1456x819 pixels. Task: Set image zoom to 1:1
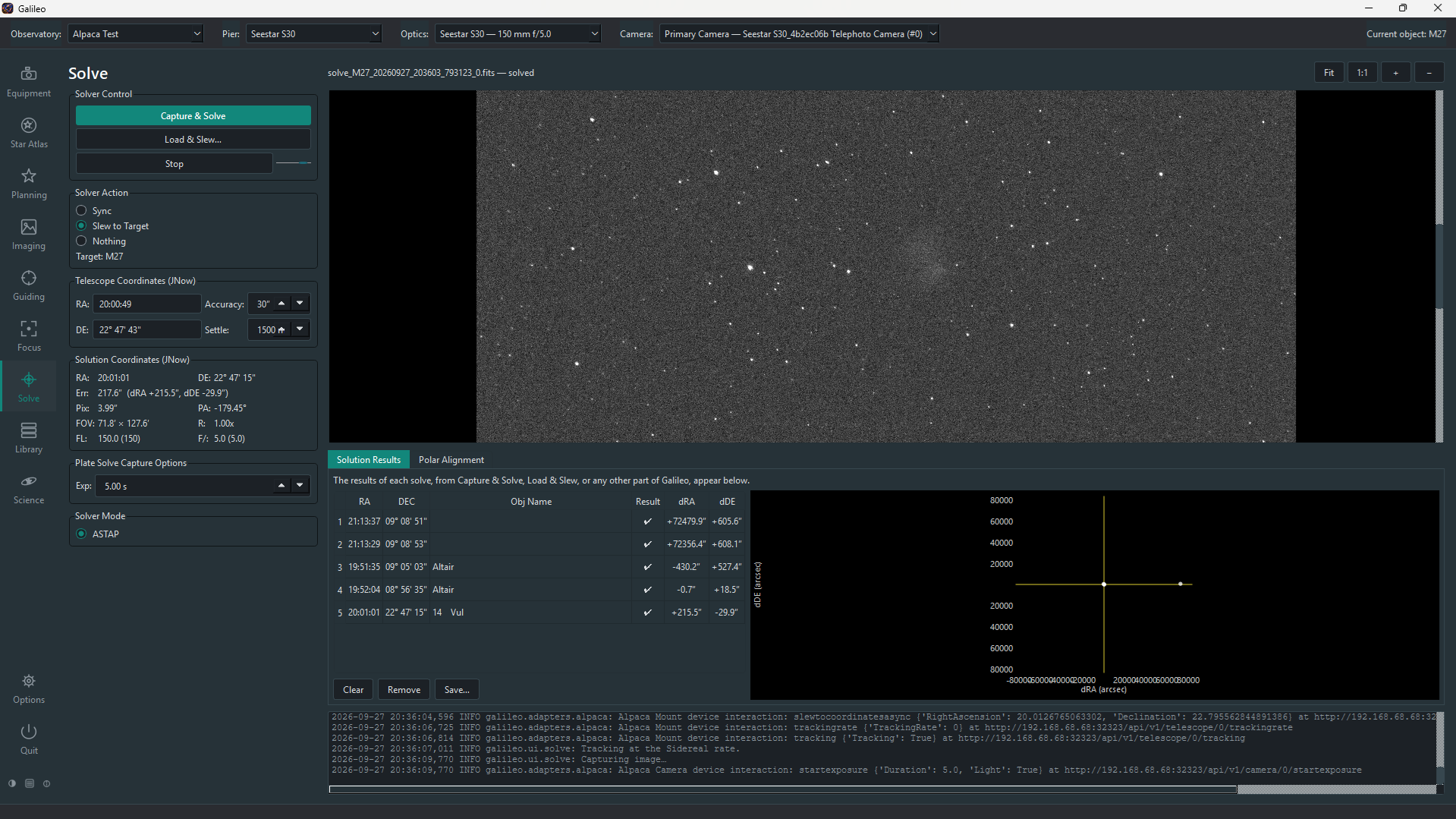1362,73
